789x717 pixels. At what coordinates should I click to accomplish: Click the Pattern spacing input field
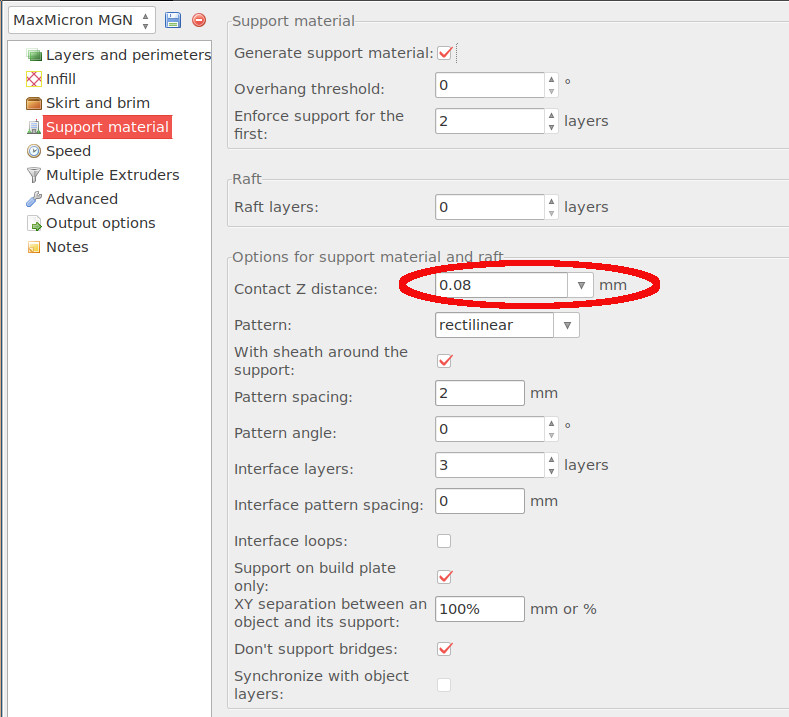click(479, 393)
